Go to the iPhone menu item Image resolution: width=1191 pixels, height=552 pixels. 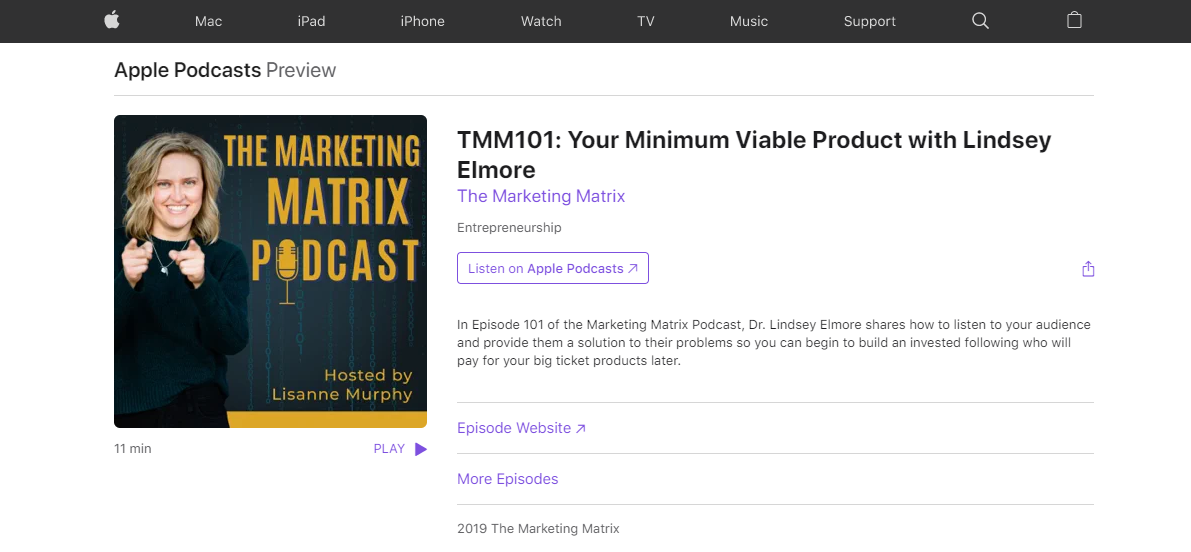(x=422, y=21)
